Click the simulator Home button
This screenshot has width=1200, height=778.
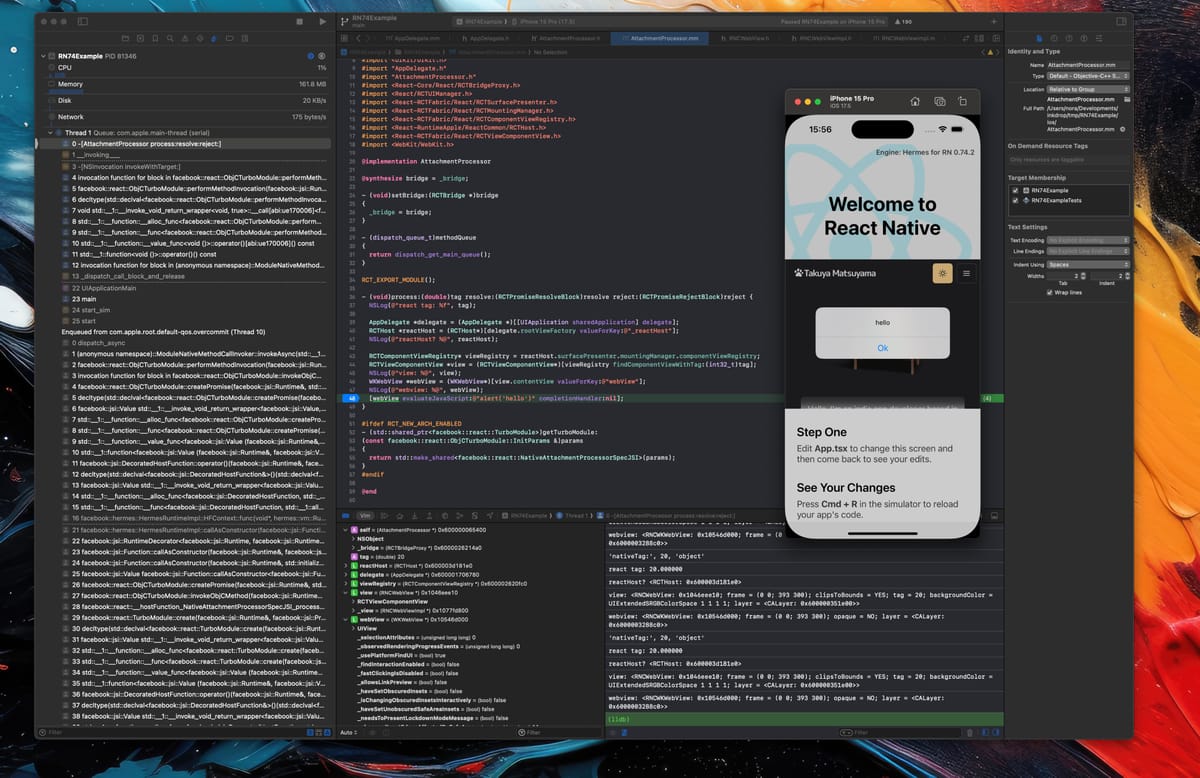(914, 101)
